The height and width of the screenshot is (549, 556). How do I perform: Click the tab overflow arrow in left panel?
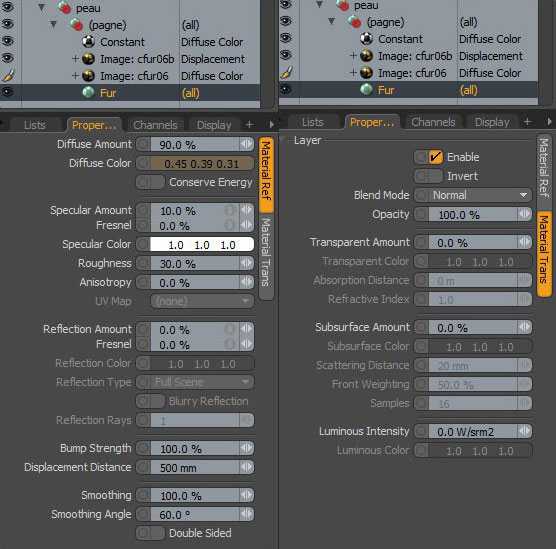271,124
